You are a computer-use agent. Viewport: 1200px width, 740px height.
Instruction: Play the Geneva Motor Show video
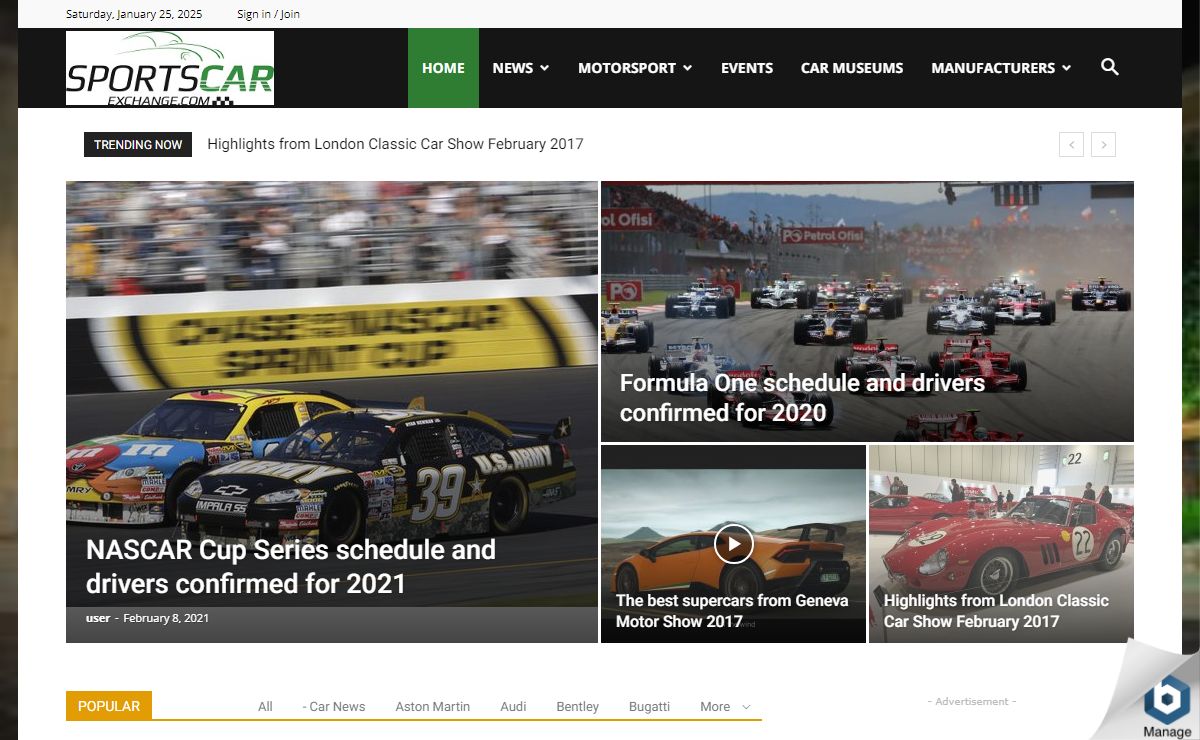pos(733,544)
